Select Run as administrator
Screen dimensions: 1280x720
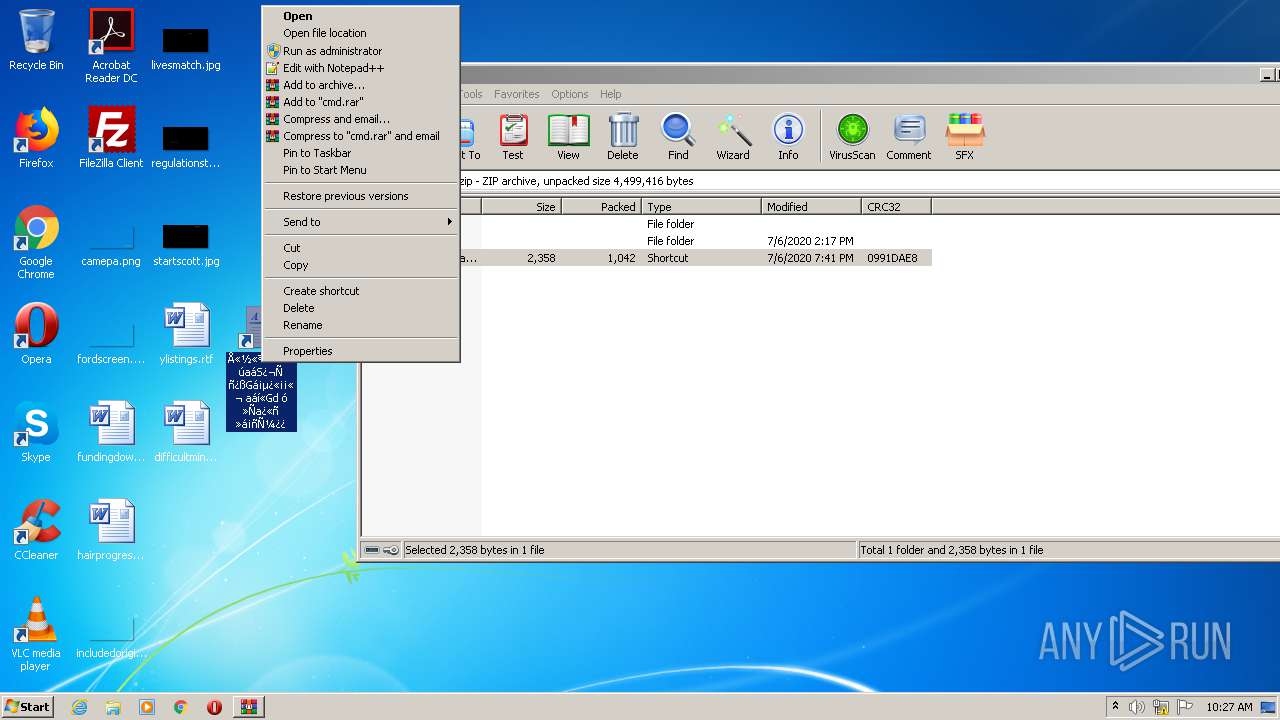click(x=360, y=51)
